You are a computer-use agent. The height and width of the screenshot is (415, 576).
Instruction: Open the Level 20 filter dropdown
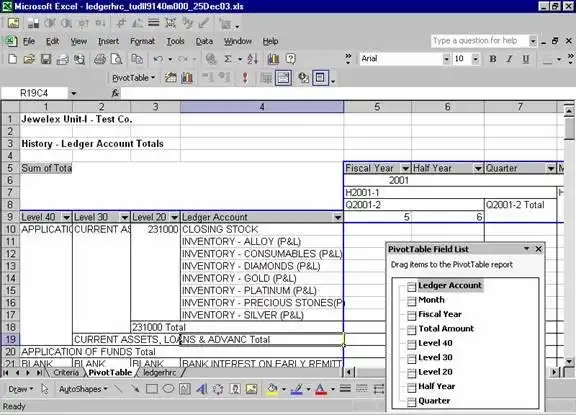pos(174,217)
